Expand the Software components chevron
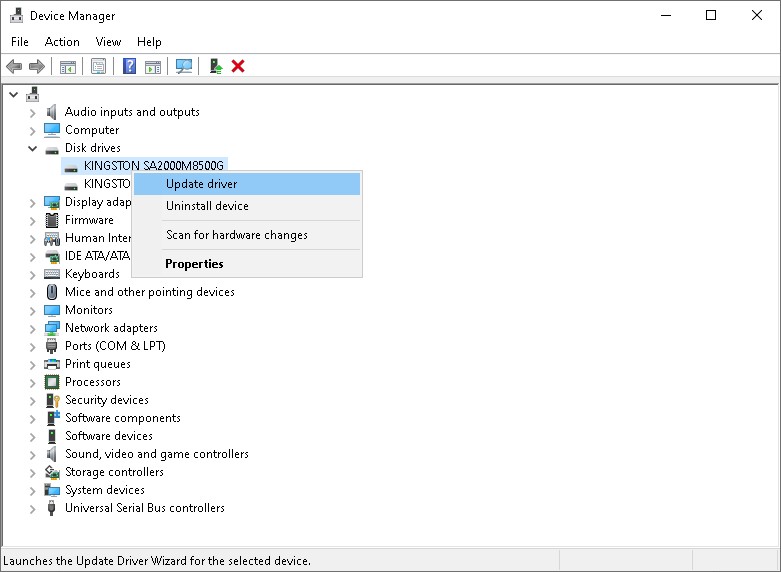Screen dimensions: 781x572 (32, 419)
